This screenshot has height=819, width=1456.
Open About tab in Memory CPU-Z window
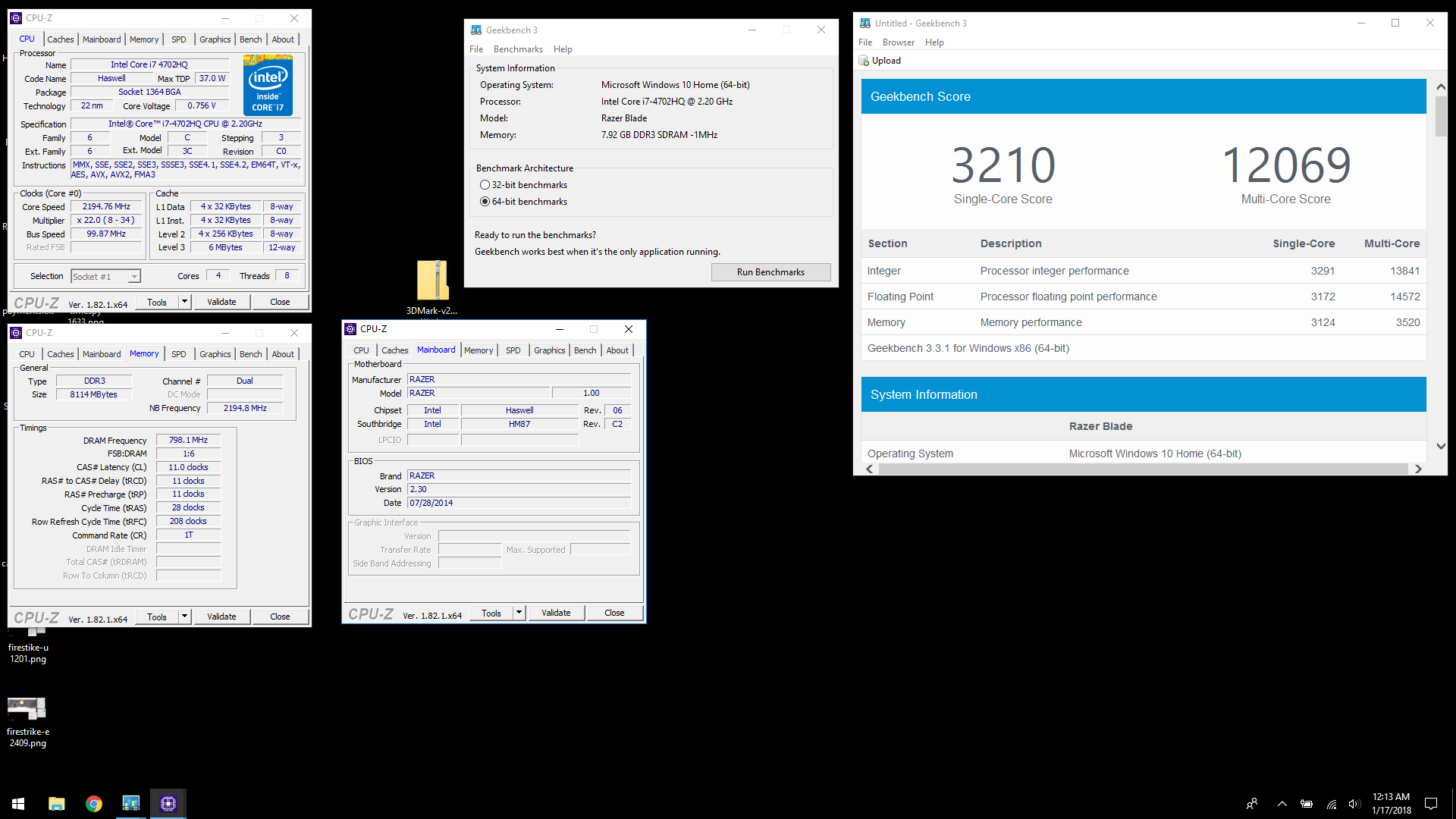pos(283,354)
